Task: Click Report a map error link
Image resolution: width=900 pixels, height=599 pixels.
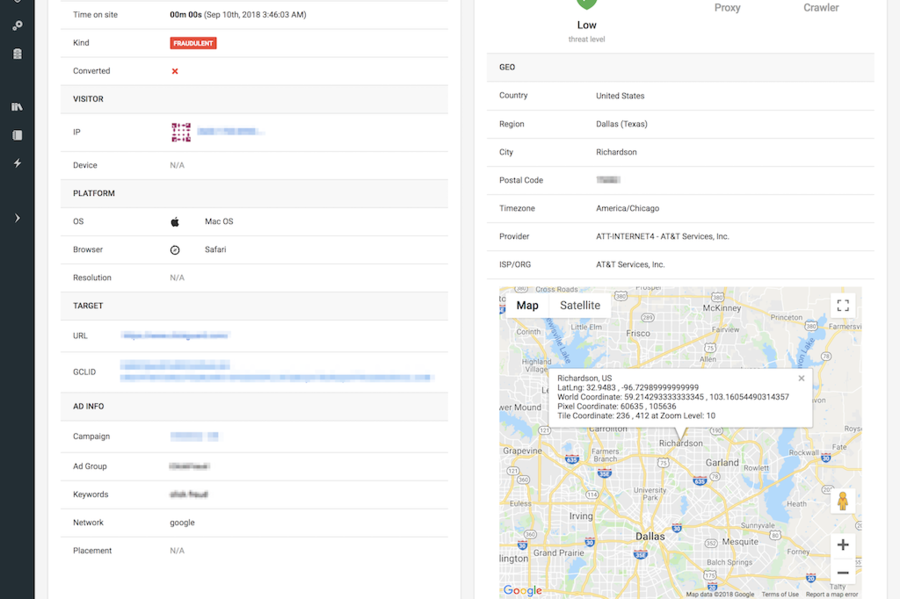Action: (832, 594)
